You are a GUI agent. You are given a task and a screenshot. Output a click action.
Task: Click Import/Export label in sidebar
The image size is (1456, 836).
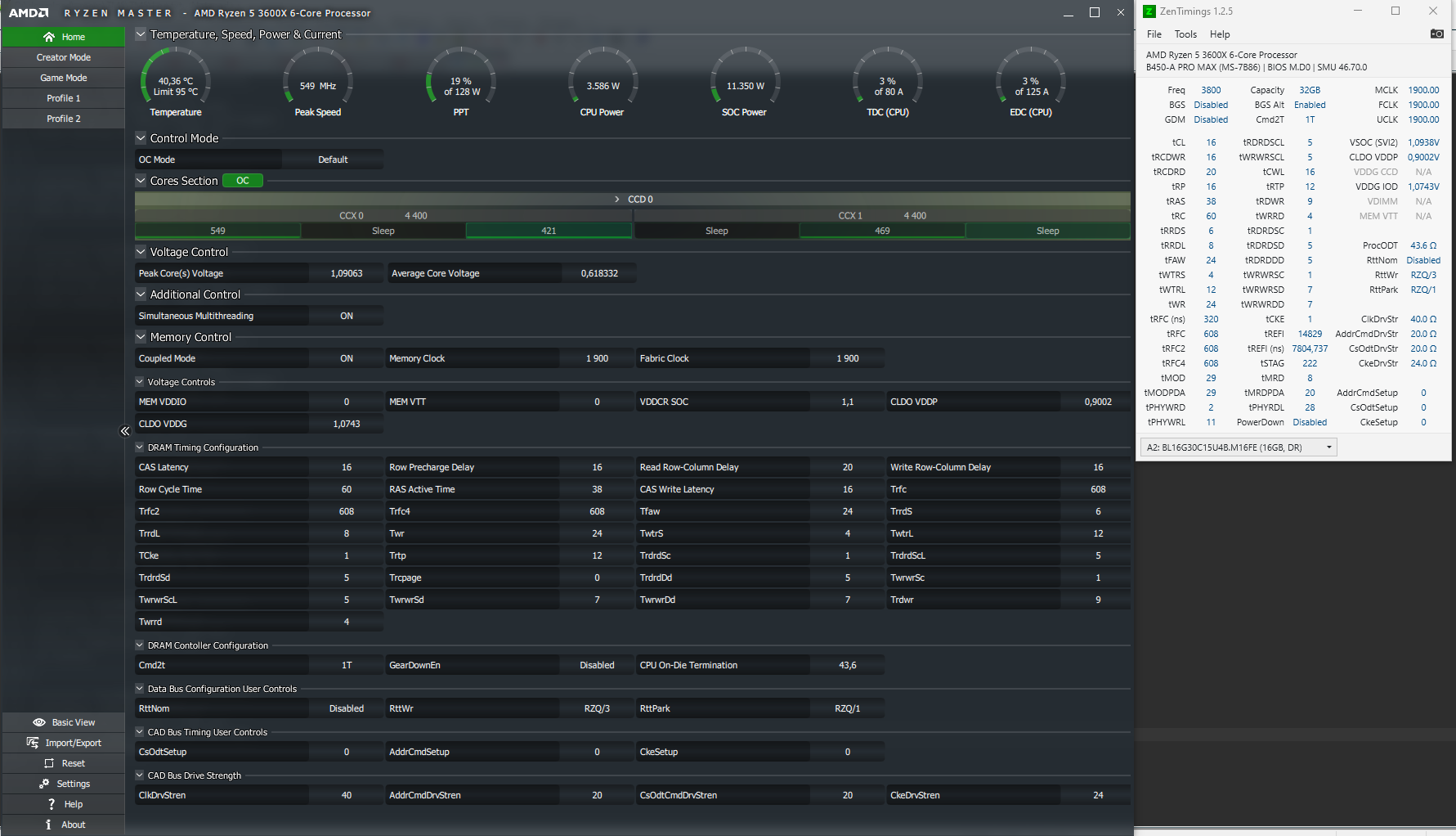coord(74,743)
